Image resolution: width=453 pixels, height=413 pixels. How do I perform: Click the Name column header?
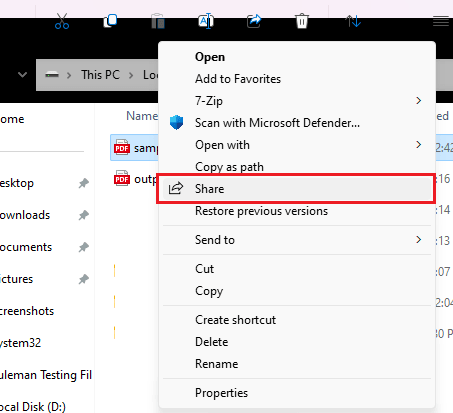(x=142, y=116)
